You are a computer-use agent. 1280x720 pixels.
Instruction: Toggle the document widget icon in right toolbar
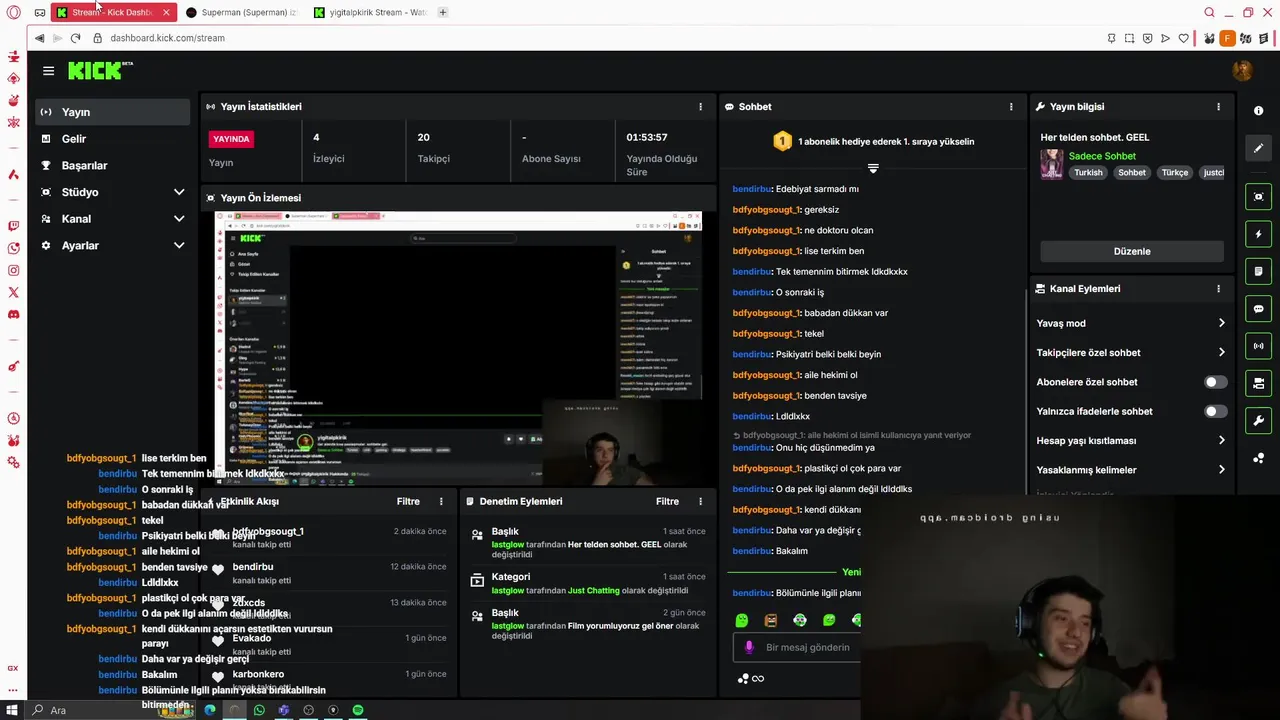click(x=1259, y=271)
